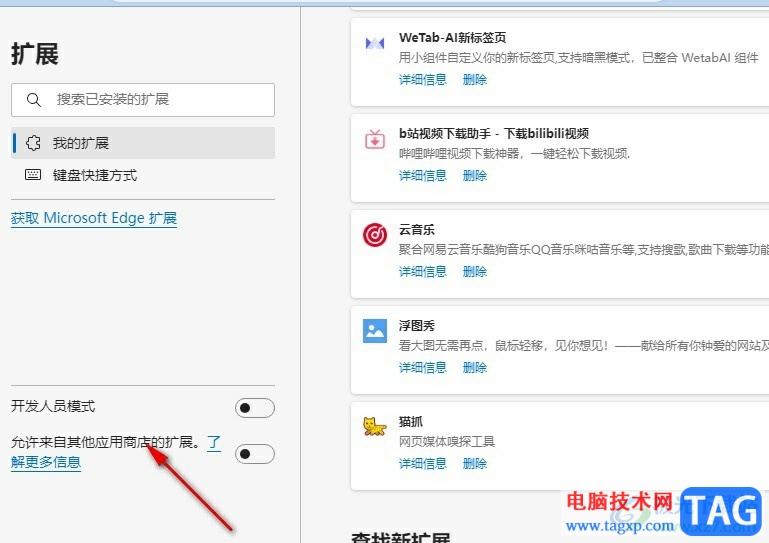The height and width of the screenshot is (543, 769).
Task: Open 了解更多信息 link
Action: click(46, 462)
